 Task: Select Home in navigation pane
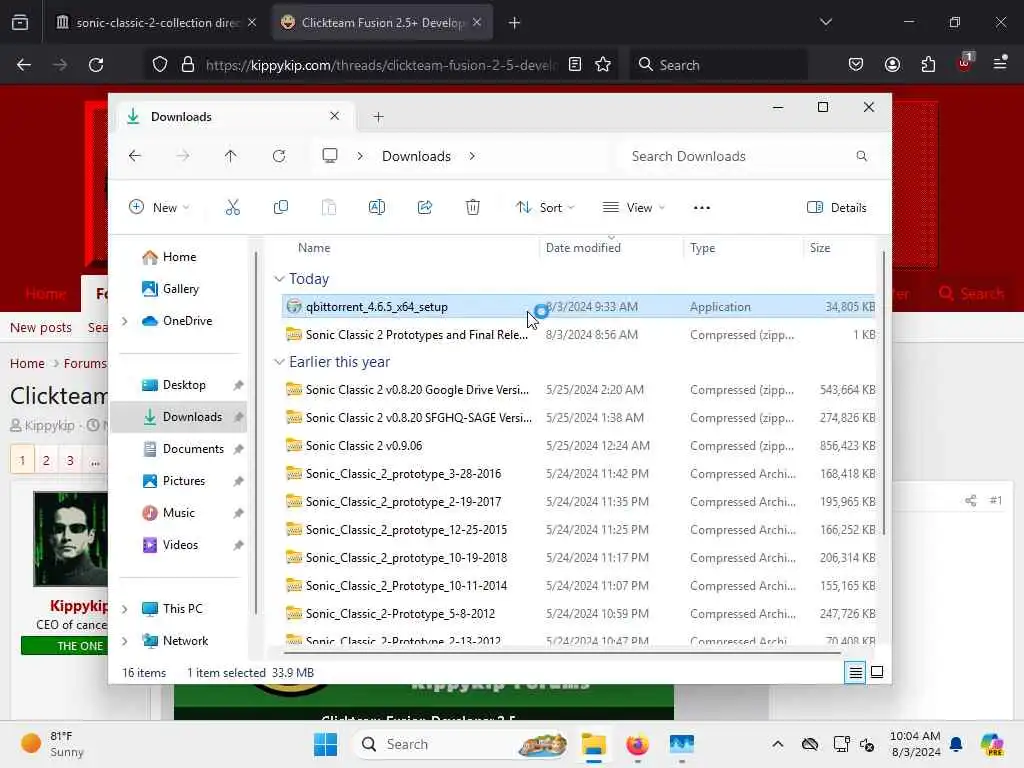(179, 257)
